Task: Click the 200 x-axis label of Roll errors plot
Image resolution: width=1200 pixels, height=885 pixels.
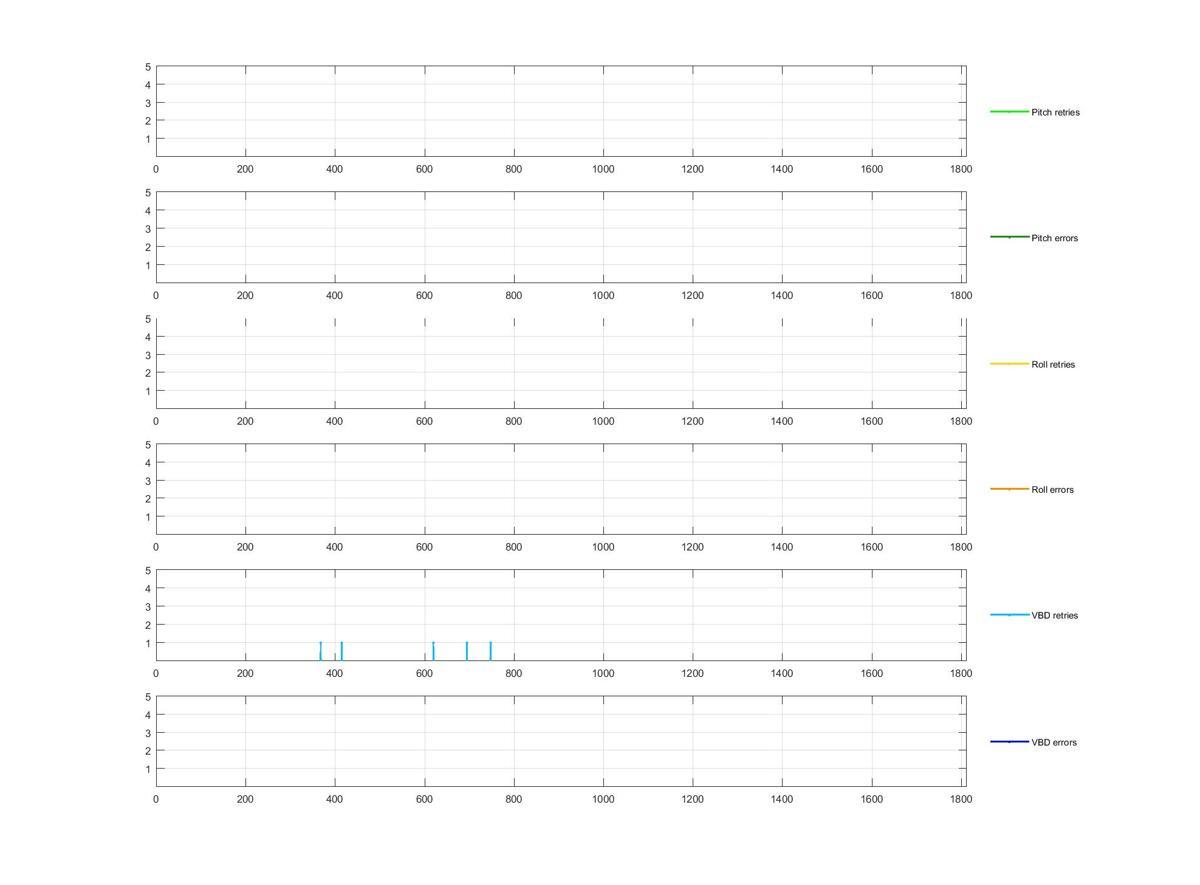Action: coord(245,548)
